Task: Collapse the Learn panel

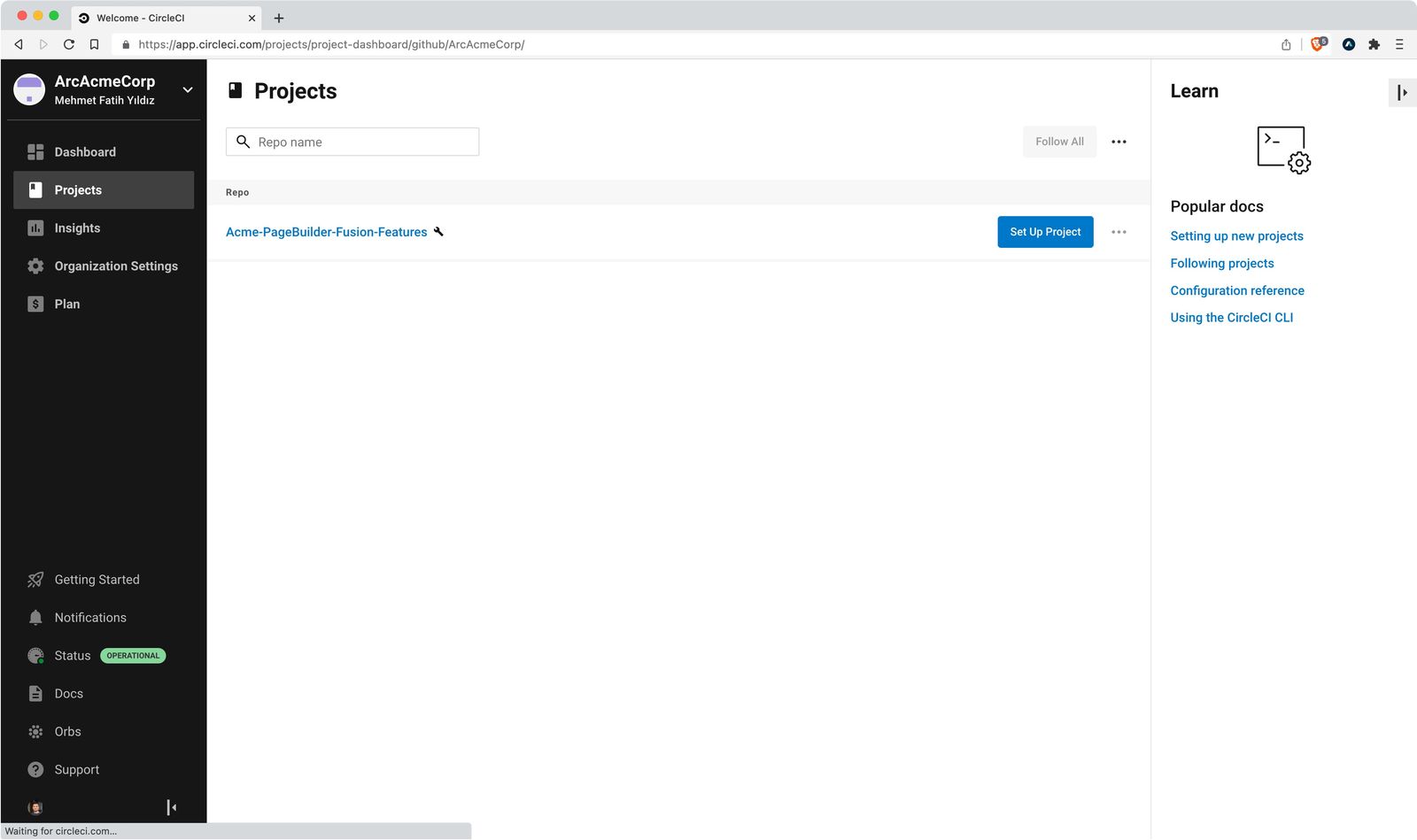Action: [x=1402, y=92]
